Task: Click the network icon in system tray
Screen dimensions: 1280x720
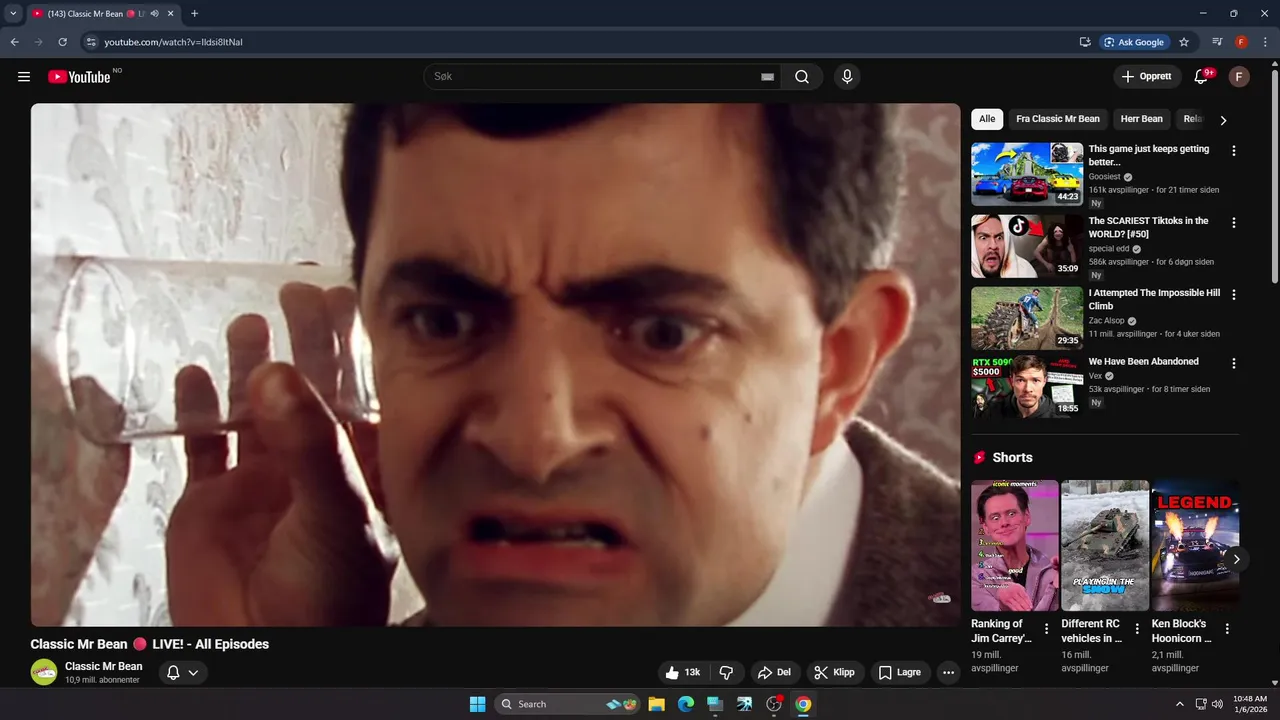Action: [1201, 704]
